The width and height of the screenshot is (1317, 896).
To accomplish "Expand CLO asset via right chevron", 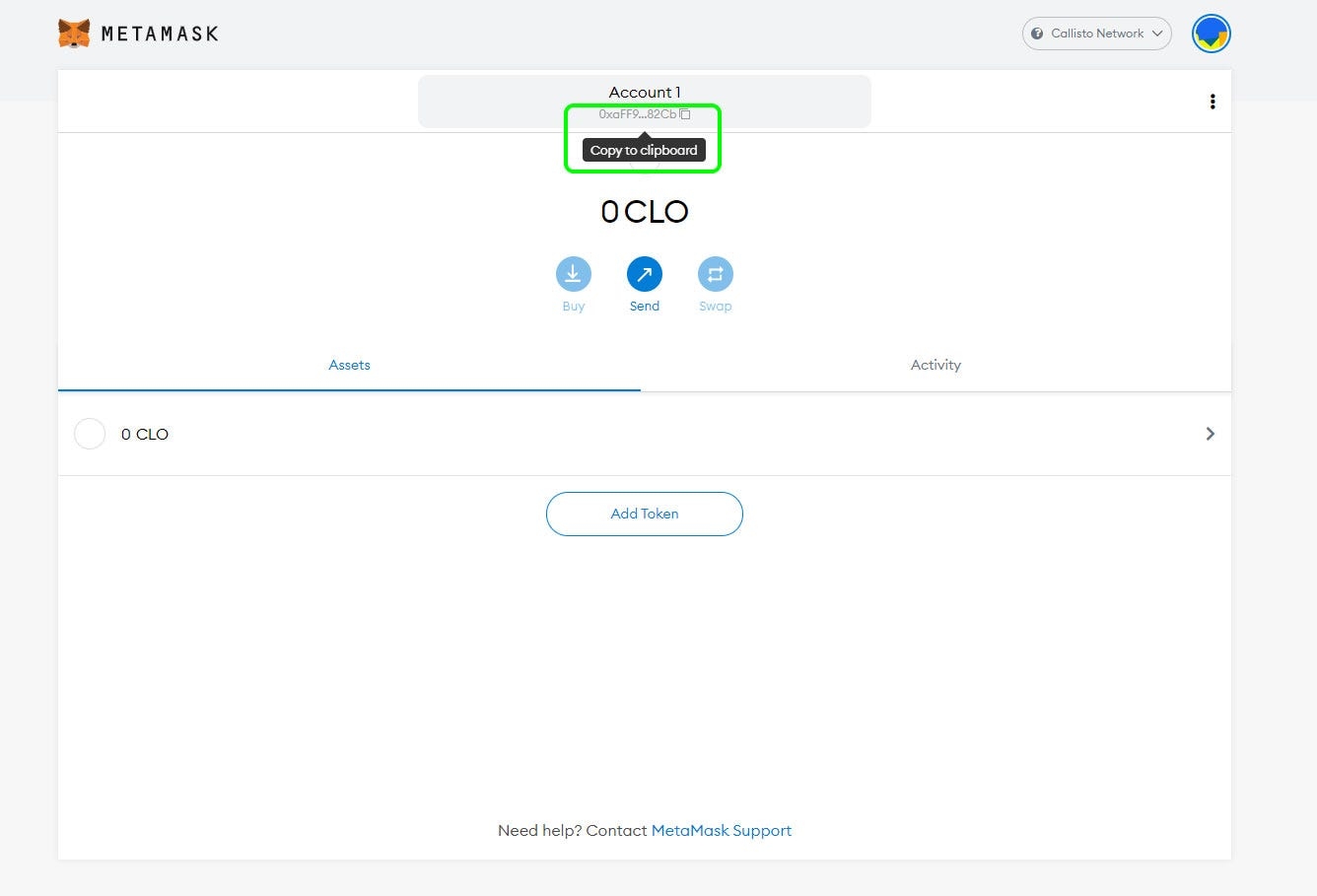I will [1210, 434].
